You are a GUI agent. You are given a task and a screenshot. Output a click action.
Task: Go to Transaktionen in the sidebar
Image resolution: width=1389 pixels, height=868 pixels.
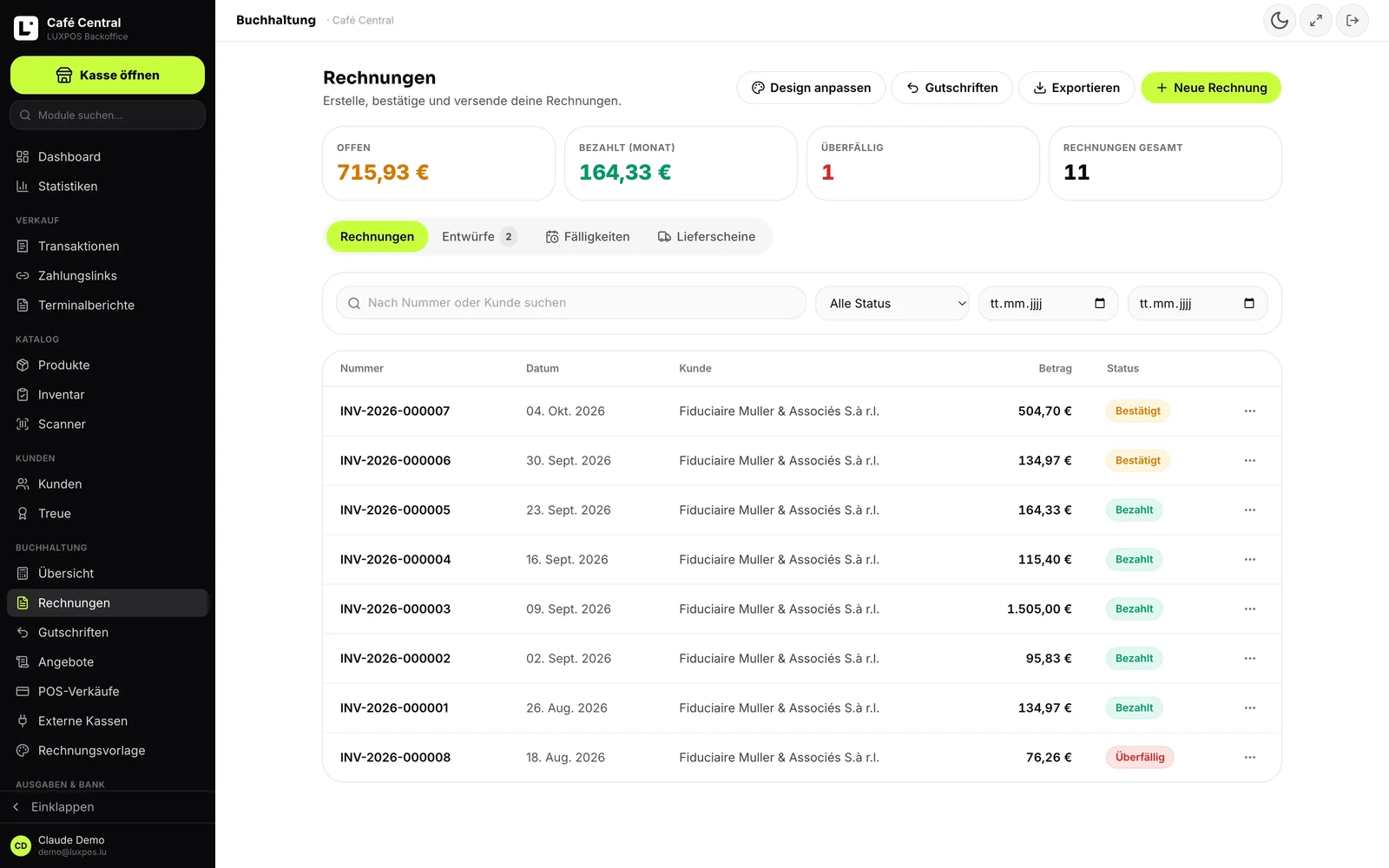pyautogui.click(x=108, y=247)
